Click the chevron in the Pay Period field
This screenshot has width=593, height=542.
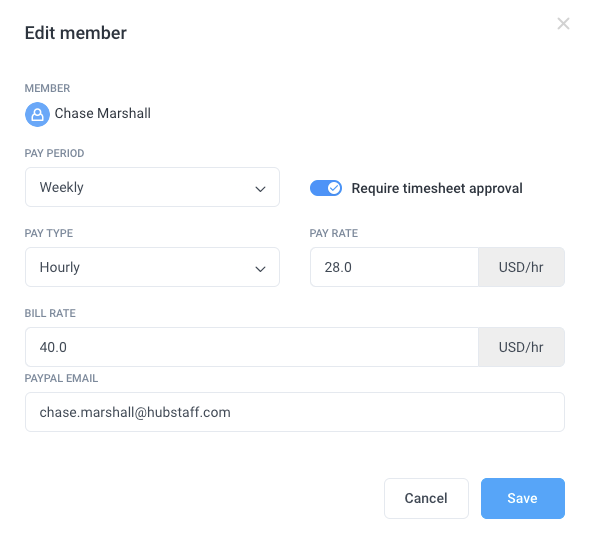click(260, 189)
